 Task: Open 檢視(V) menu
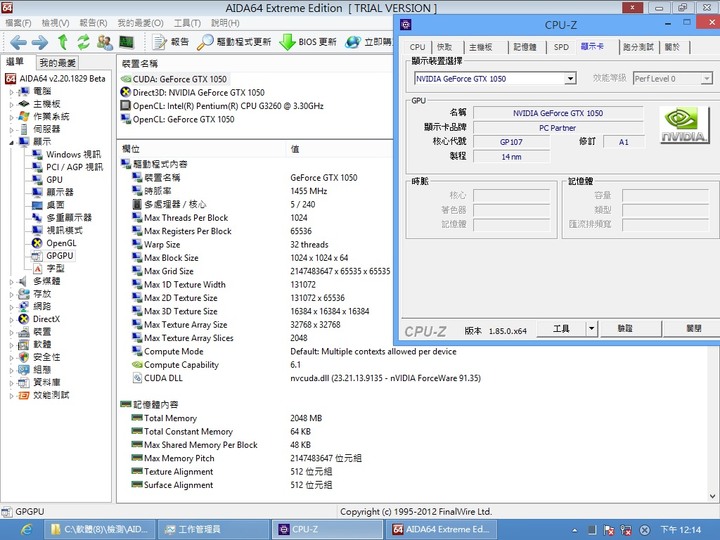click(55, 23)
